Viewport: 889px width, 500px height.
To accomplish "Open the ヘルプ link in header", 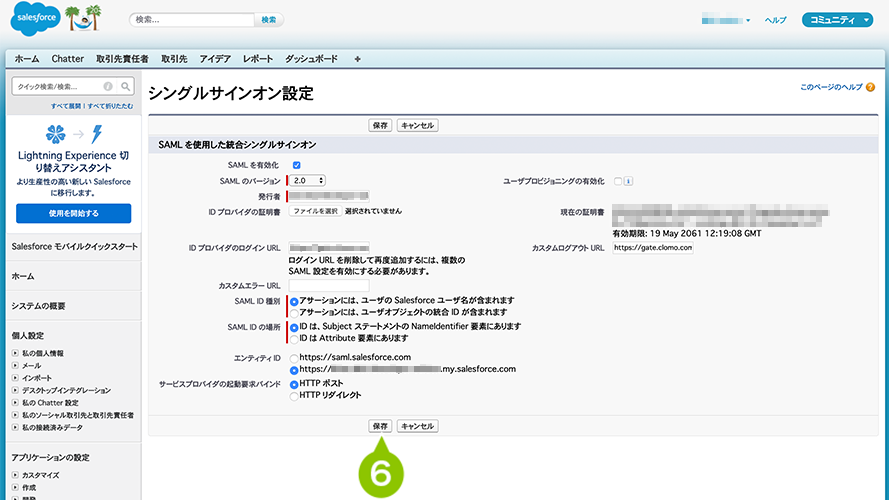I will click(775, 20).
